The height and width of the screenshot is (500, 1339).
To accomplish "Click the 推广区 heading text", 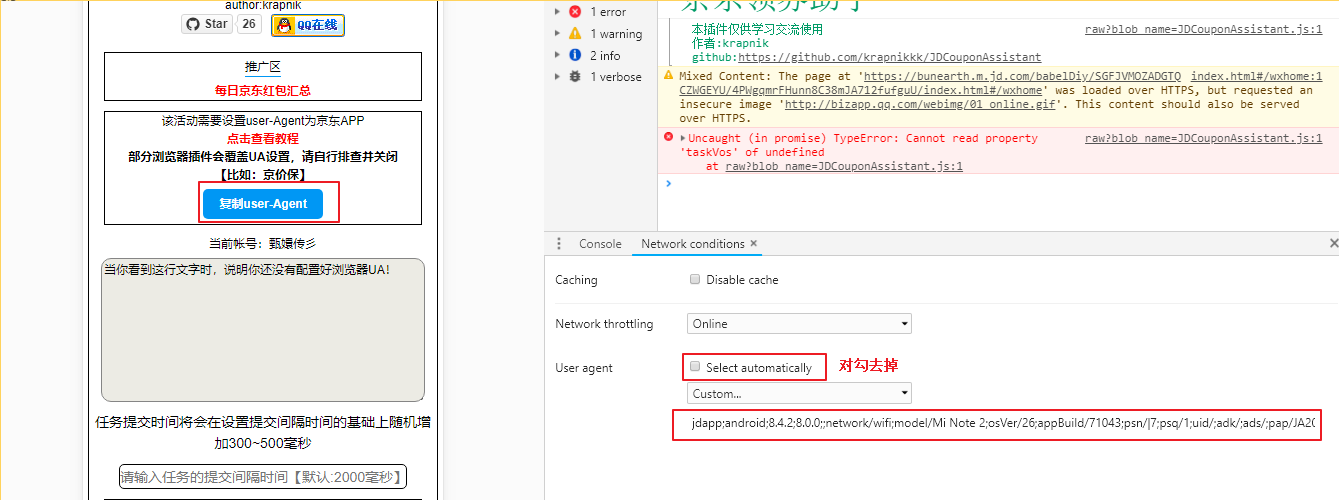I will [x=263, y=68].
